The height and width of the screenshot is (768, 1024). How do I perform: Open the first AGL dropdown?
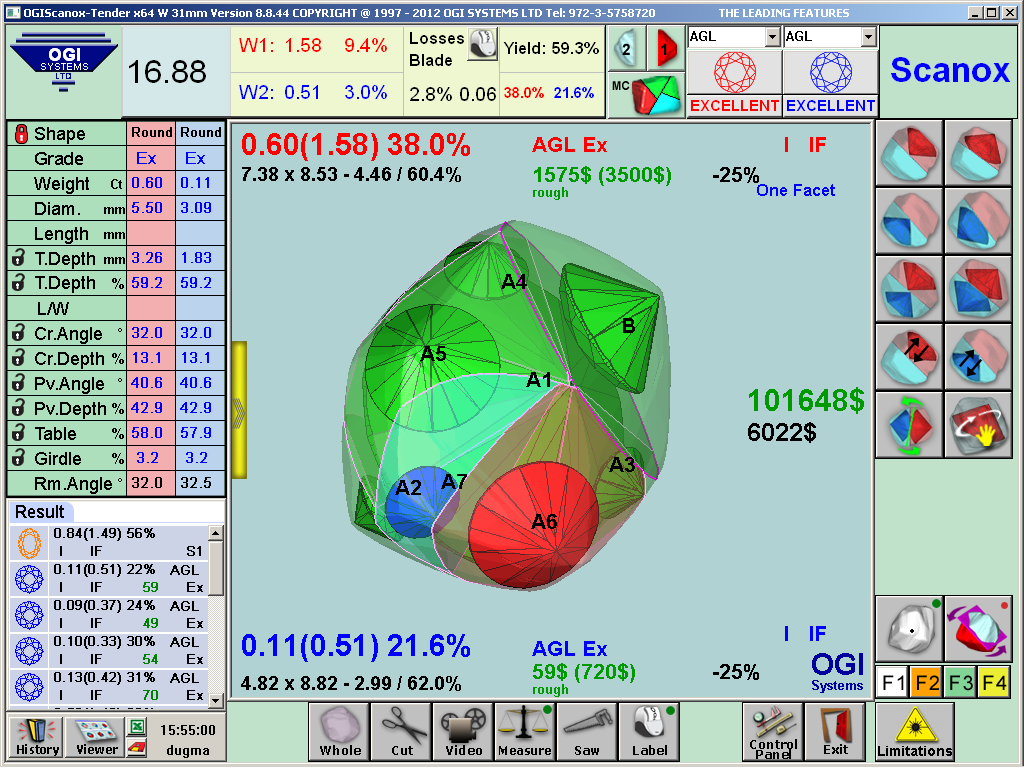pyautogui.click(x=773, y=37)
